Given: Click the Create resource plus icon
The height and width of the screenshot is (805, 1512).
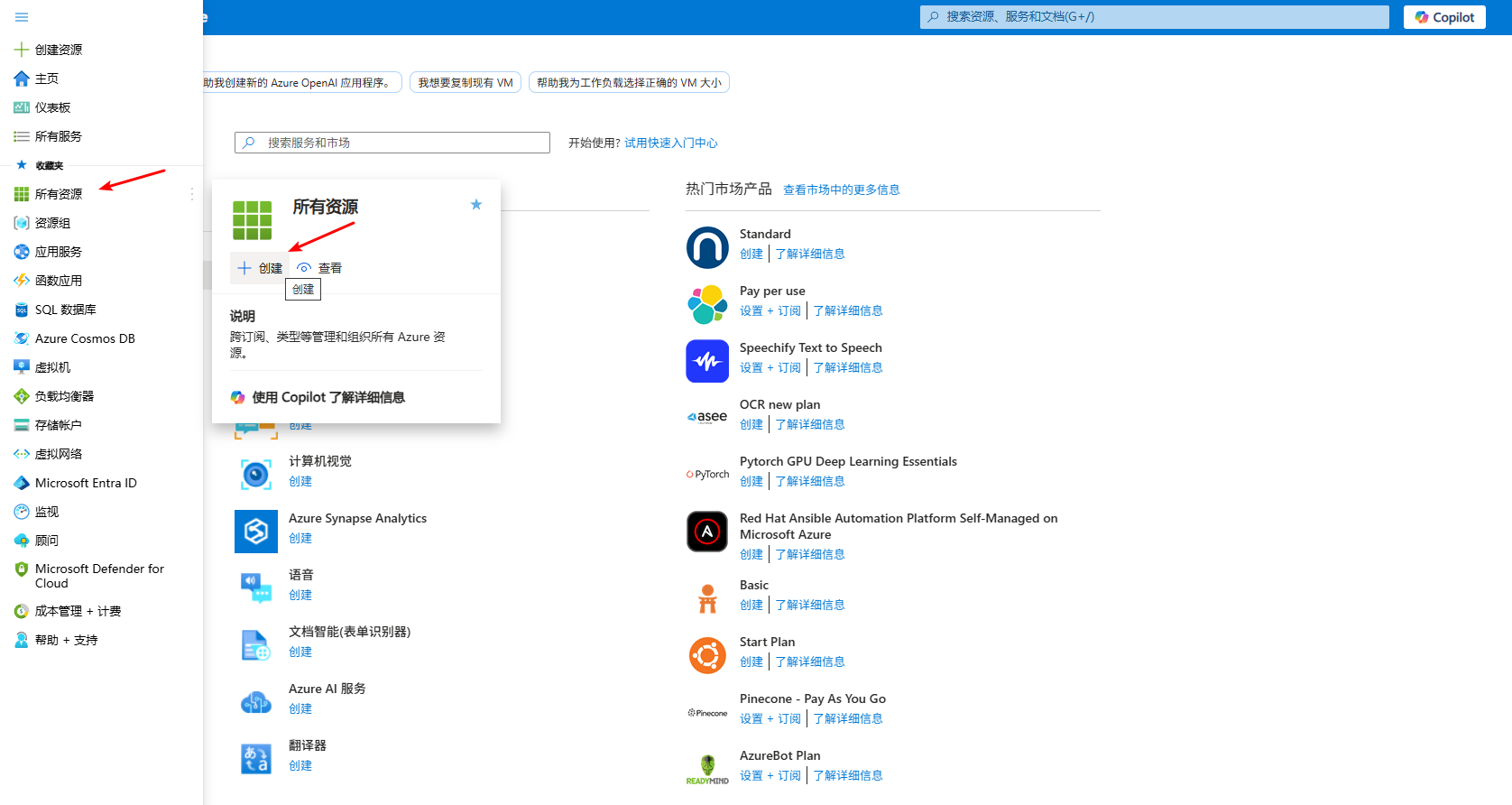Looking at the screenshot, I should coord(22,50).
